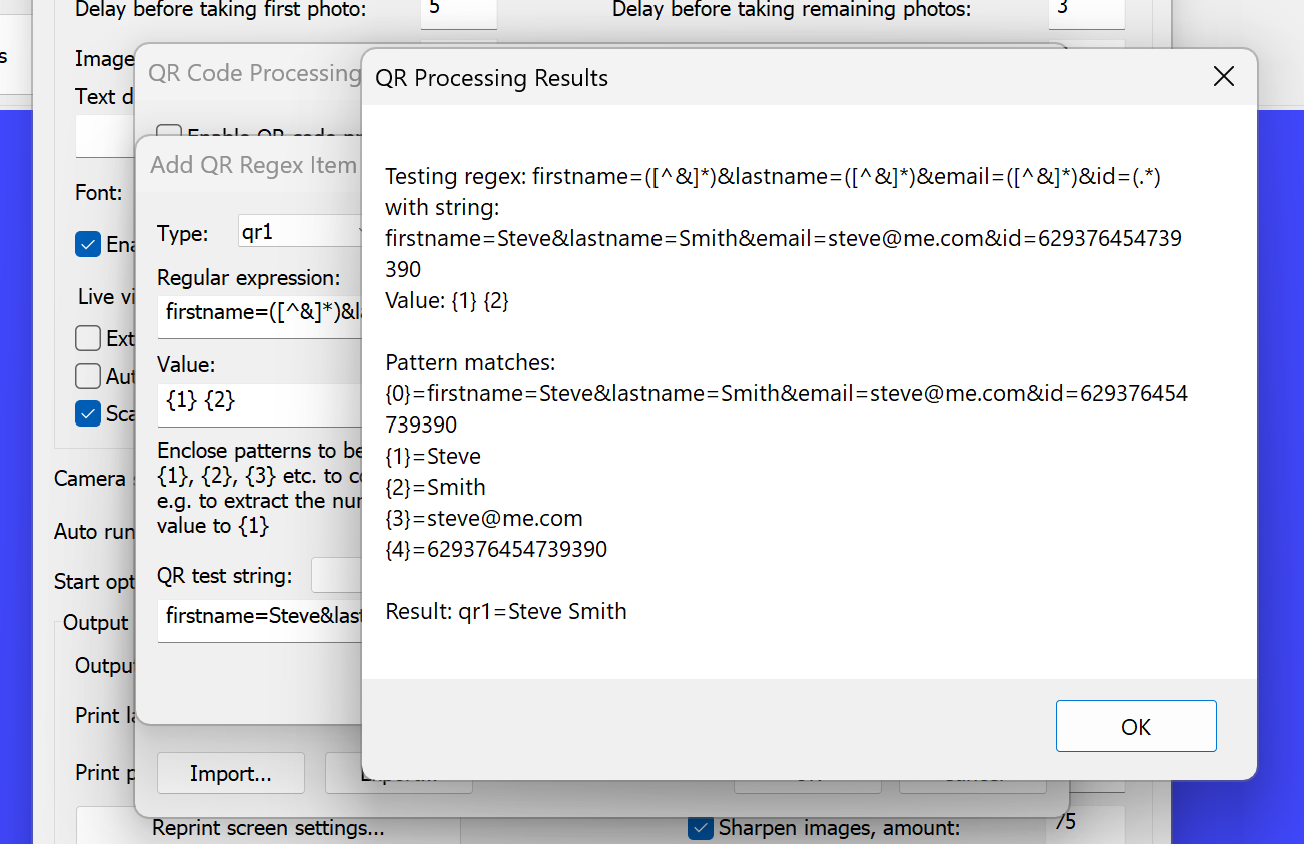Click the QR Code Processing title bar
Viewport: 1304px width, 844px height.
pyautogui.click(x=252, y=73)
